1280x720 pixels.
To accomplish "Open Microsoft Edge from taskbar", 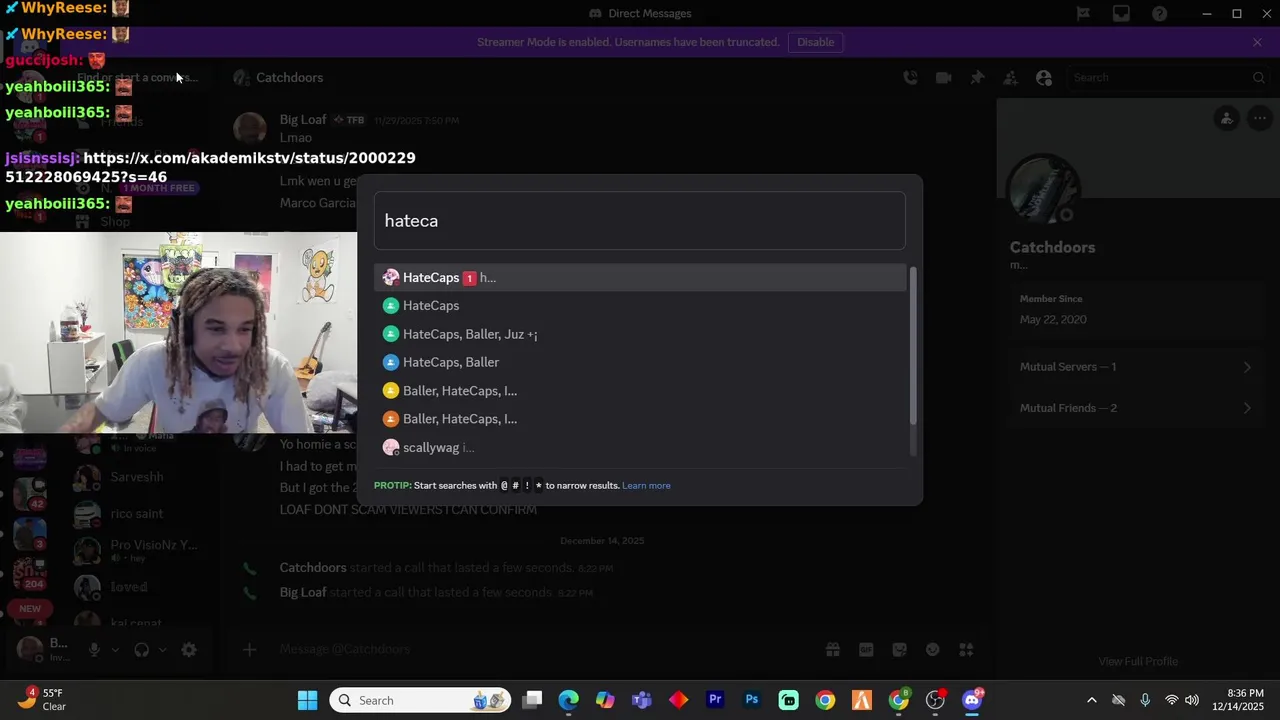I will [x=568, y=700].
